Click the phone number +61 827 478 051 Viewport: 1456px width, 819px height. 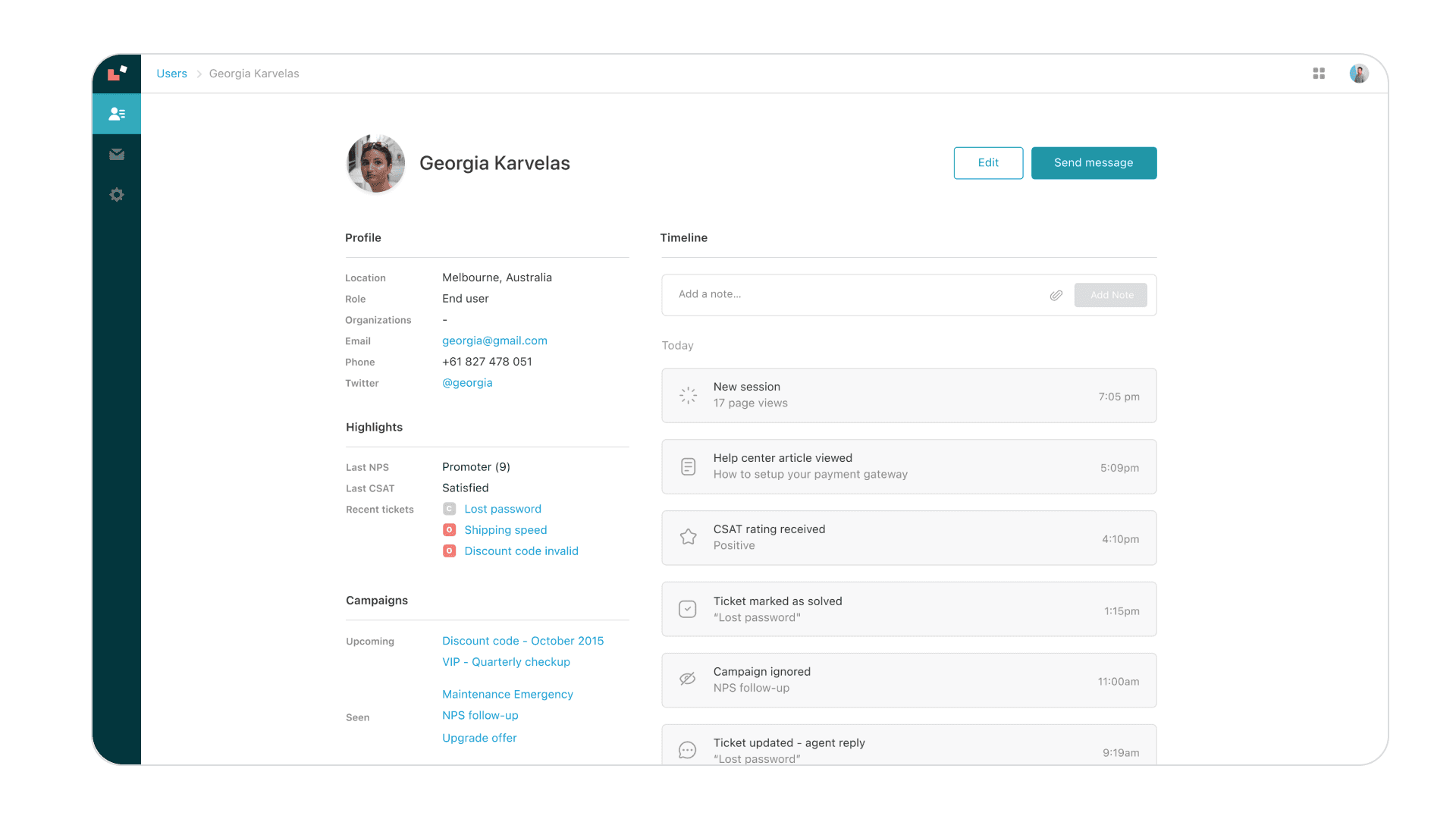point(487,362)
